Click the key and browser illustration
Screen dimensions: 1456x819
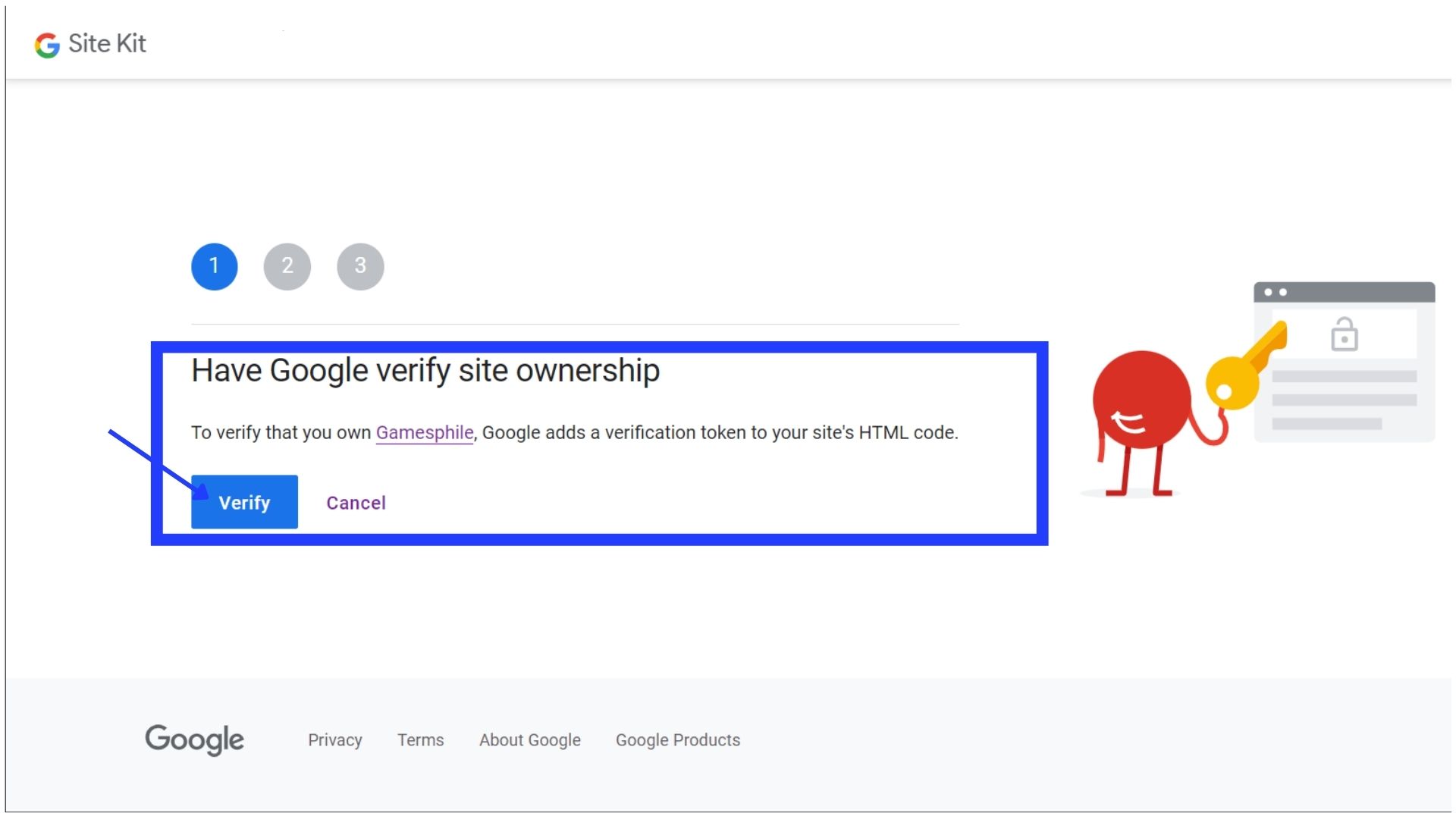[1259, 390]
